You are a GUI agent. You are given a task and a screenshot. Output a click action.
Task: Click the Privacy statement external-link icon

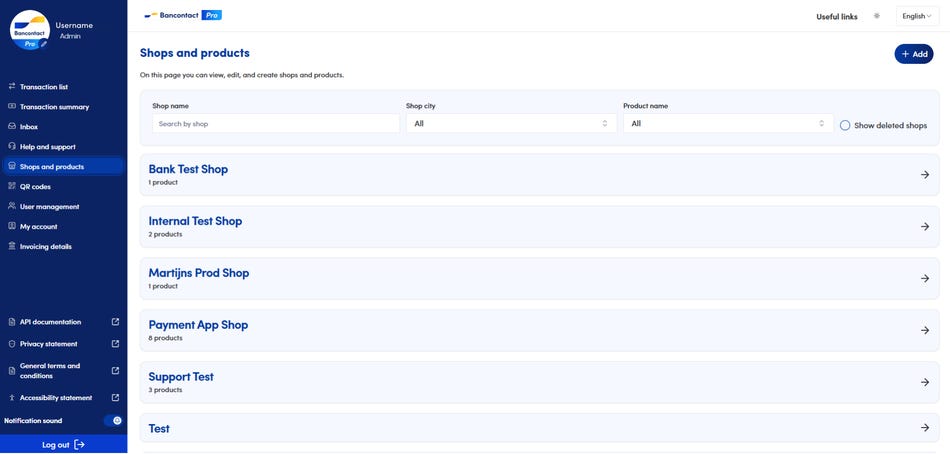pyautogui.click(x=116, y=344)
